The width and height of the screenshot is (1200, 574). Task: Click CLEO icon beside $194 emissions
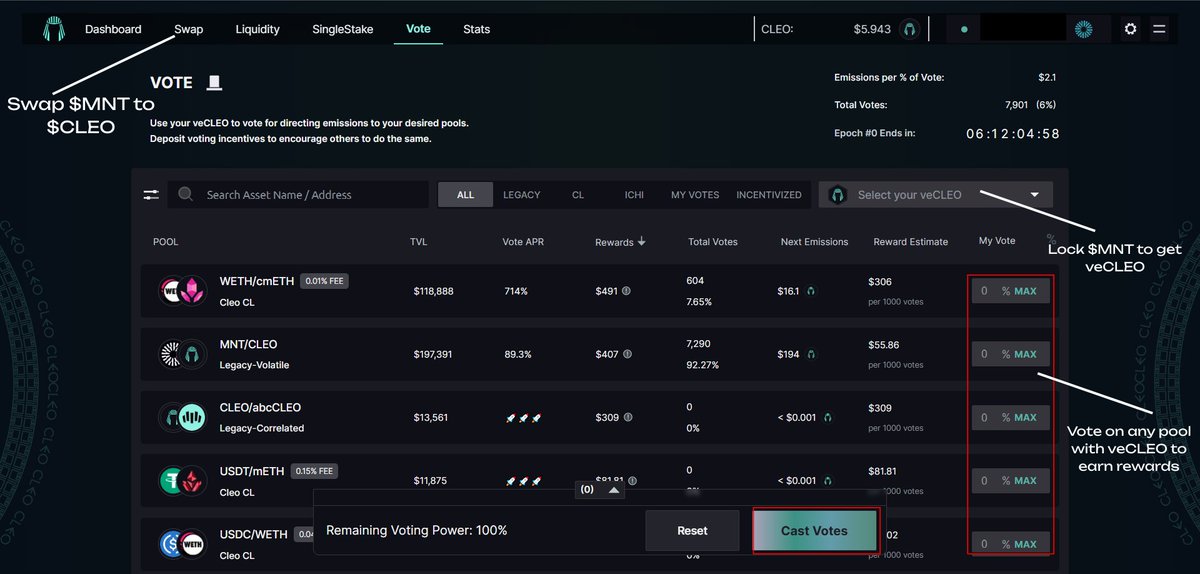pos(811,354)
